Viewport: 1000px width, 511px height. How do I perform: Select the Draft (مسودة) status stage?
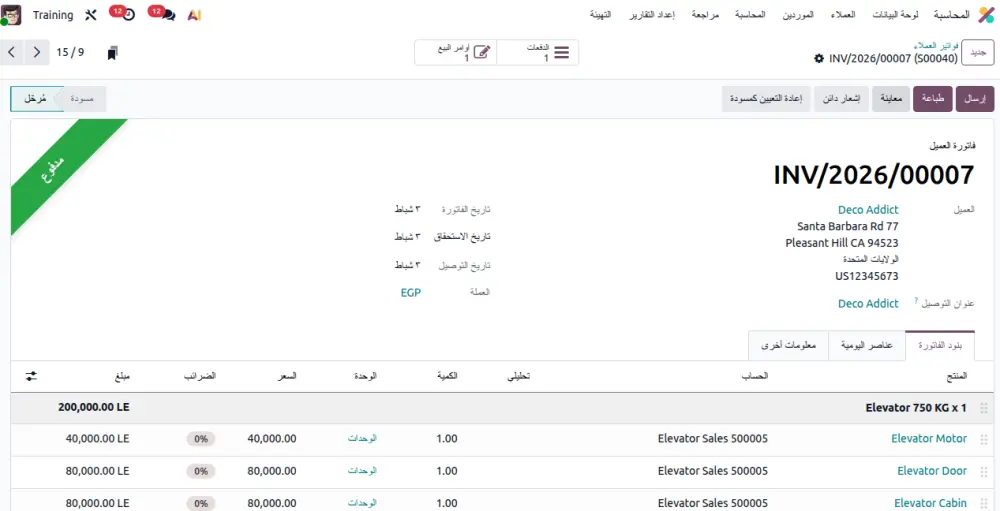click(82, 99)
